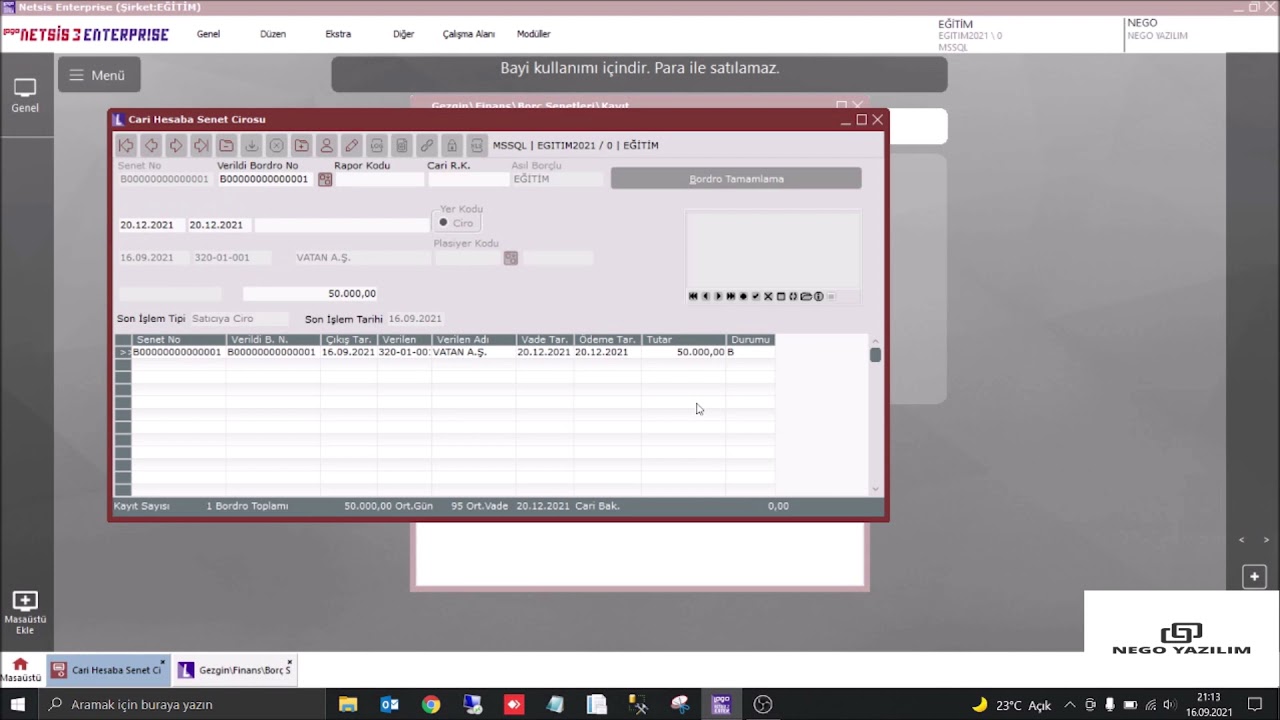Open the Menü hamburger button
The image size is (1280, 720).
(98, 75)
